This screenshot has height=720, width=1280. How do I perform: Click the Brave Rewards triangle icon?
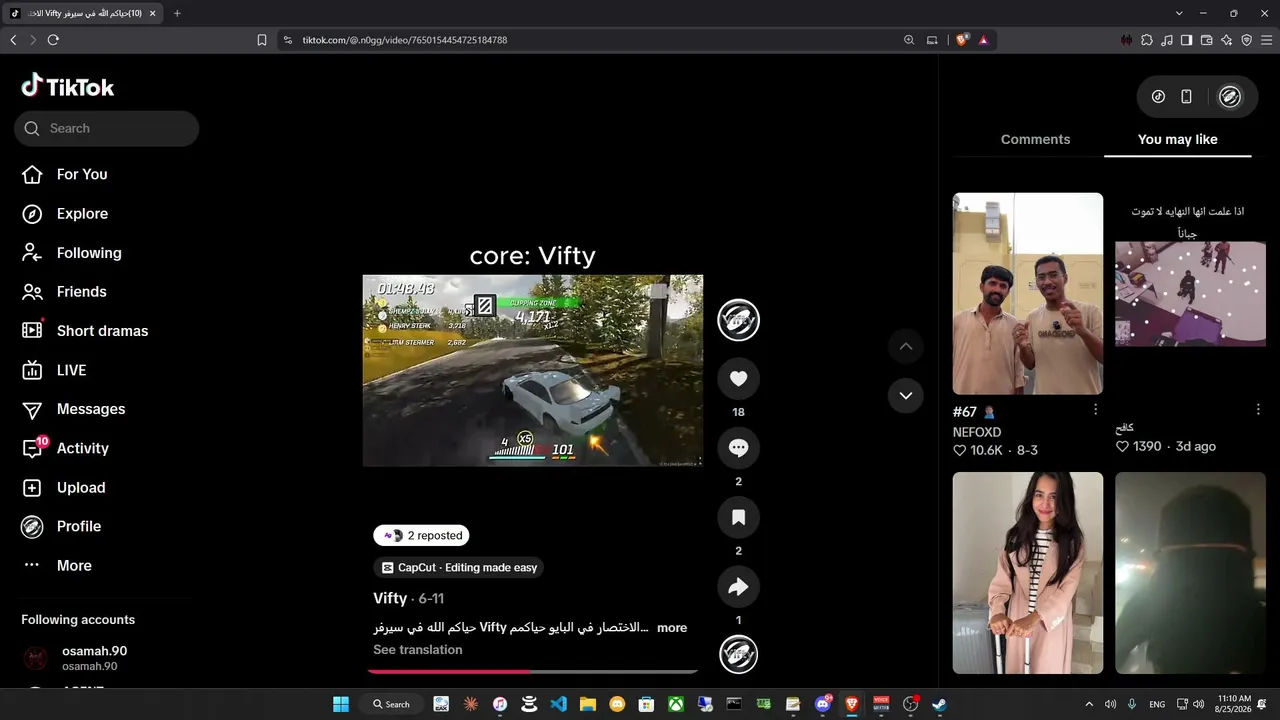[x=984, y=40]
